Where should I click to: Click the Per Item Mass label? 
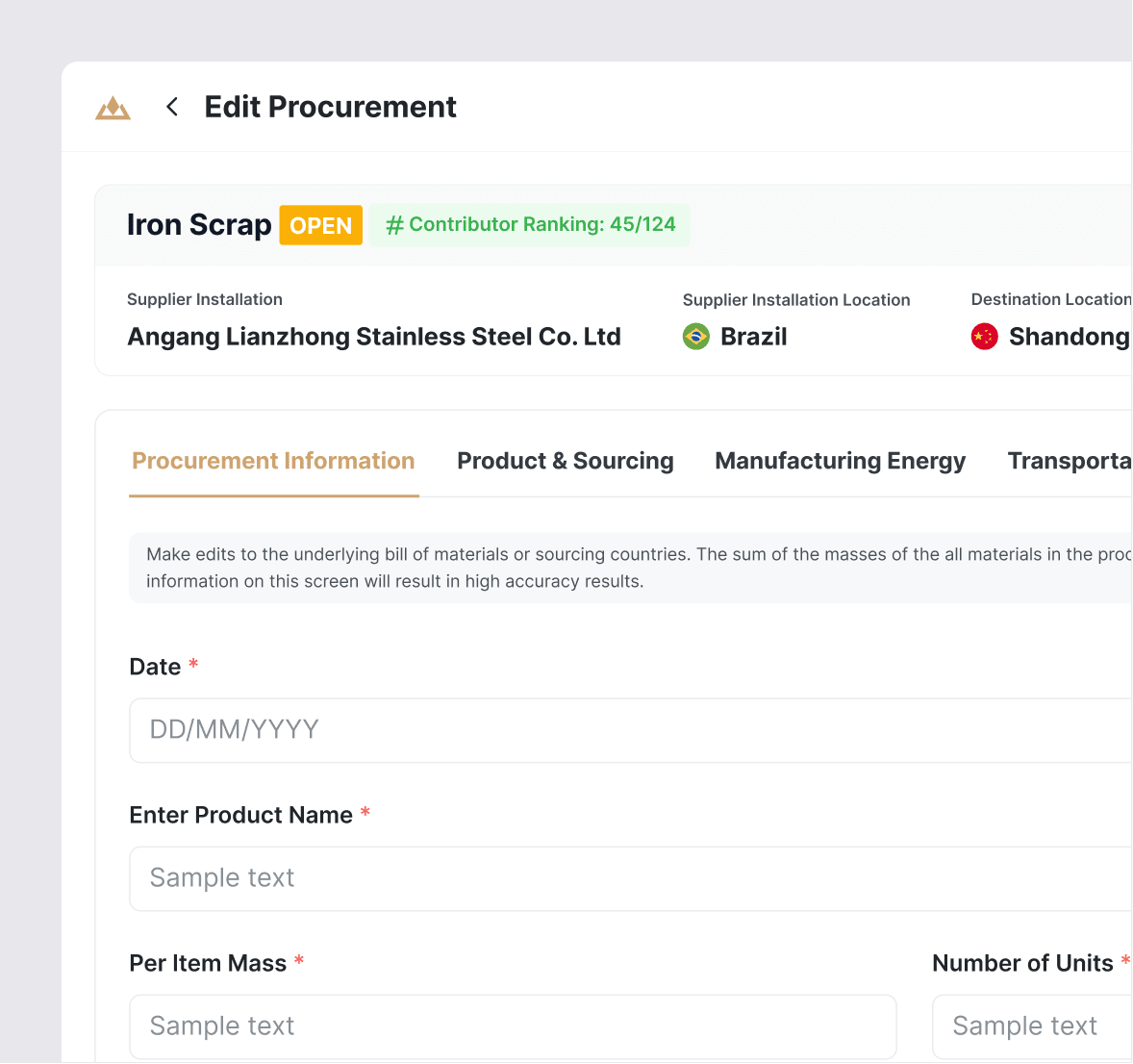click(208, 963)
